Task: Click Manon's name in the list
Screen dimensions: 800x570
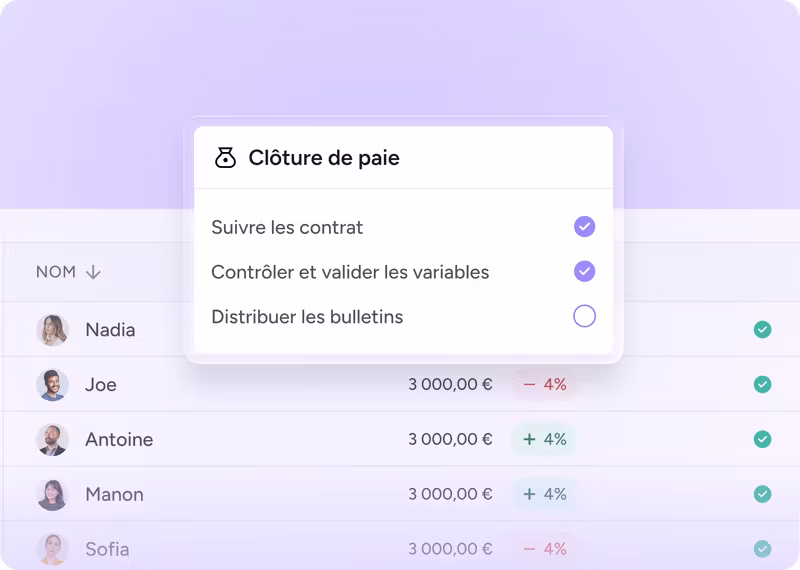Action: [x=114, y=494]
